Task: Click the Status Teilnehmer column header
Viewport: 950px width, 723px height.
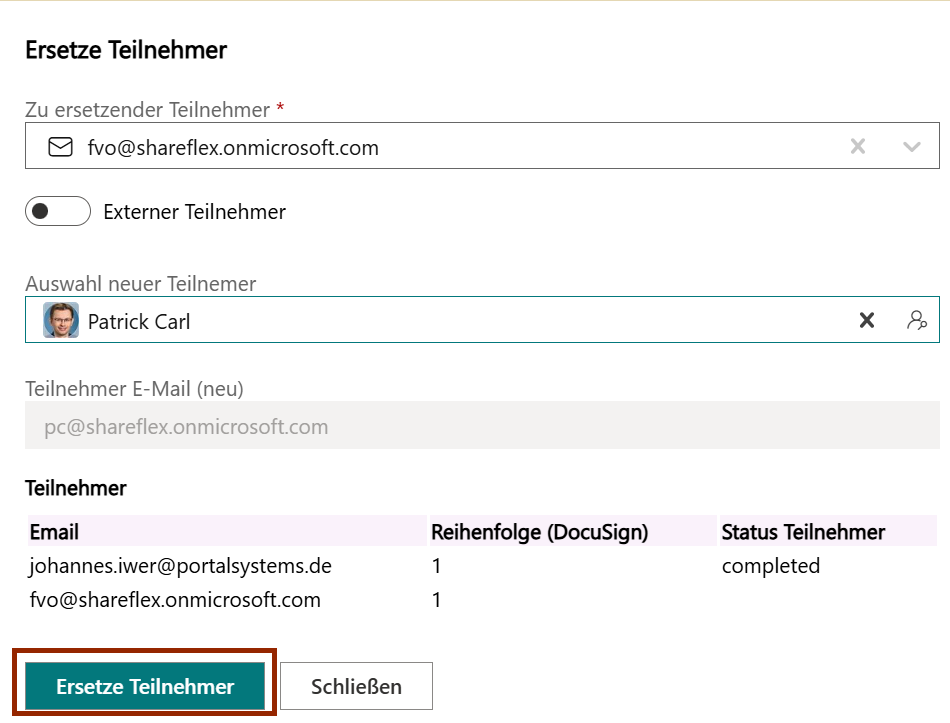Action: coord(803,532)
